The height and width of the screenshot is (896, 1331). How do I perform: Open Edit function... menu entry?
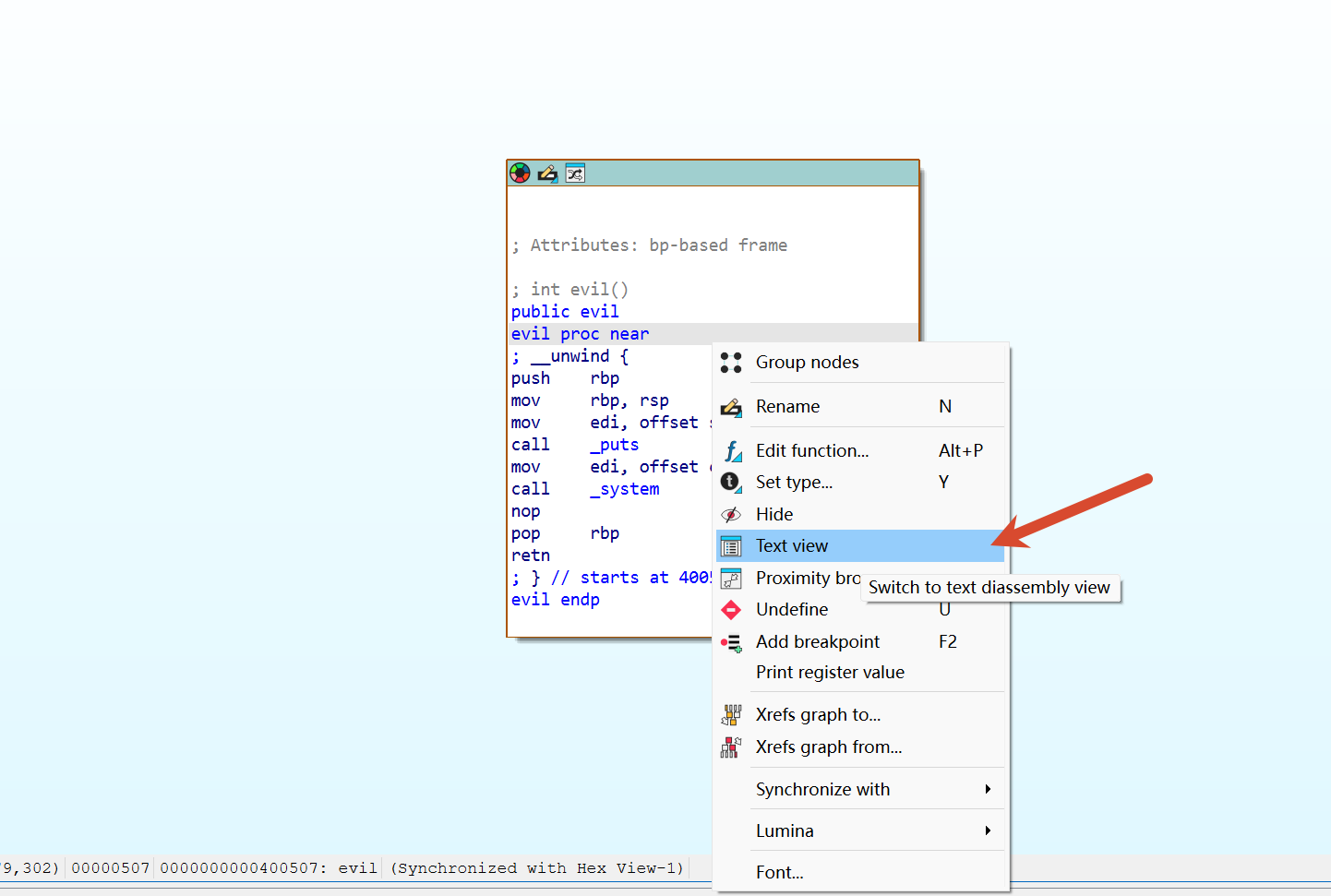[860, 451]
